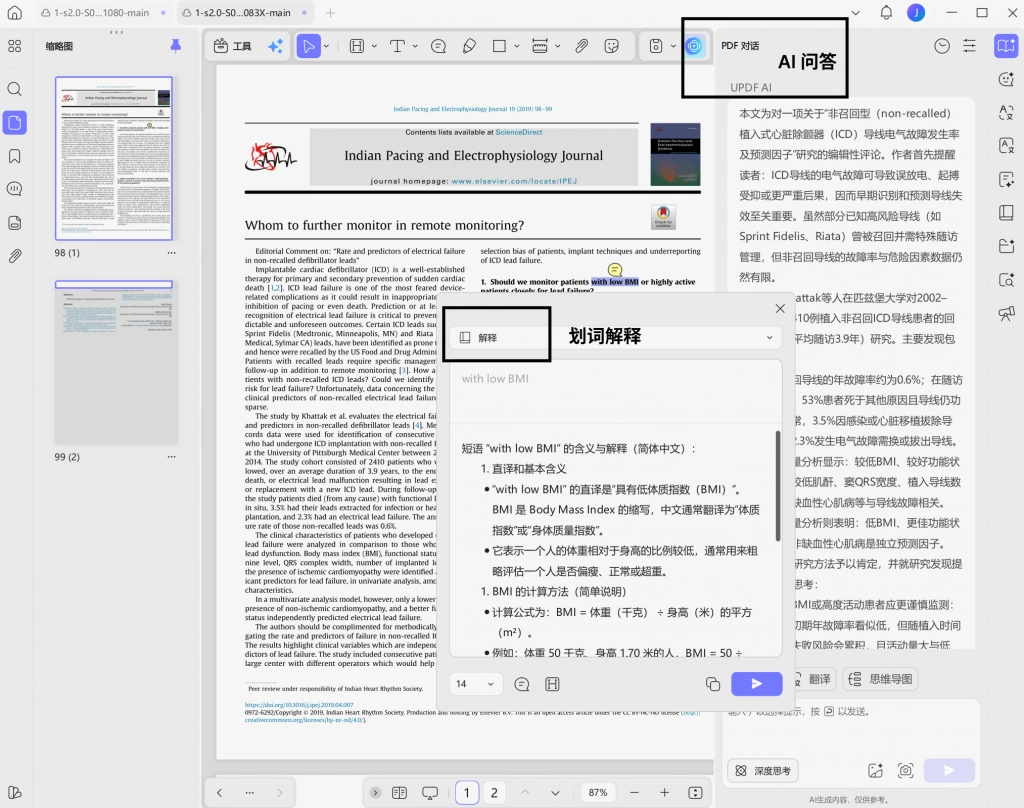Open the 工具 tools menu
1024x808 pixels.
click(x=233, y=46)
